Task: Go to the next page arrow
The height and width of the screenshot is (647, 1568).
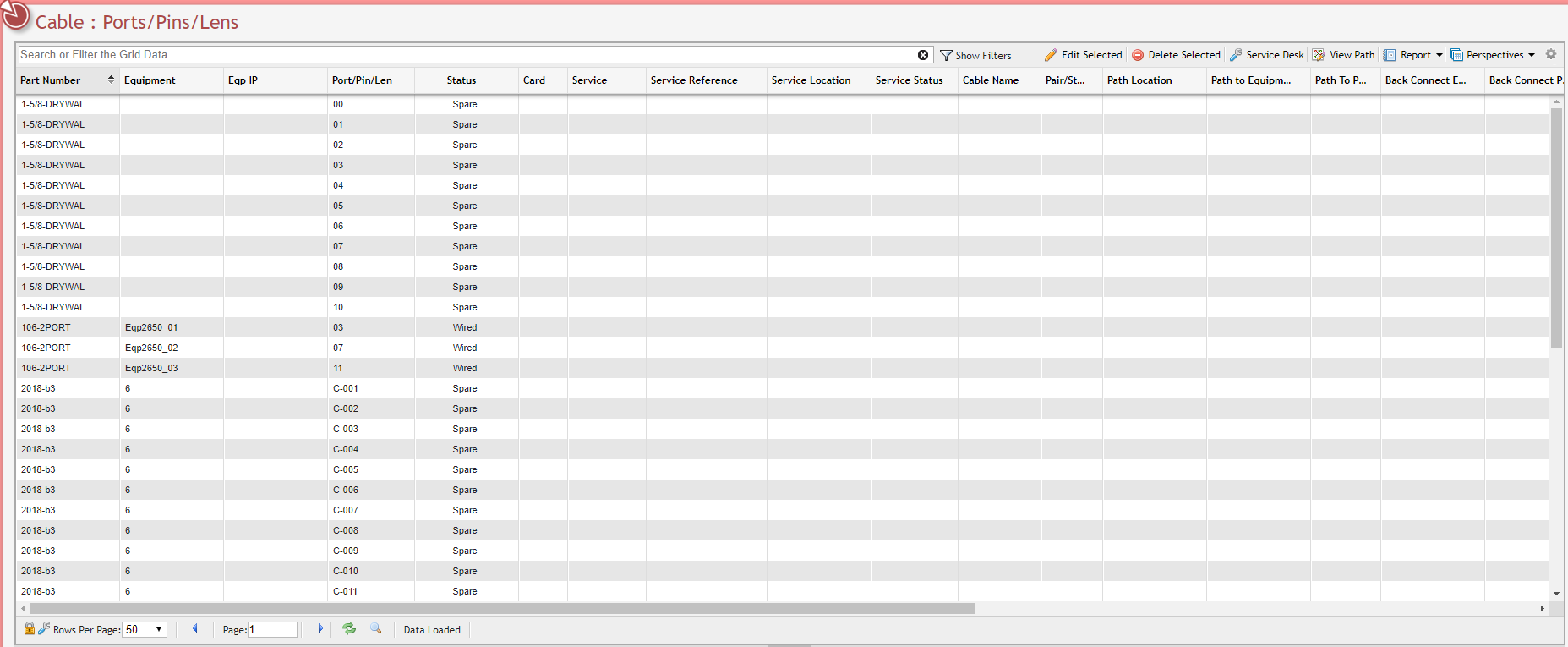Action: 320,629
